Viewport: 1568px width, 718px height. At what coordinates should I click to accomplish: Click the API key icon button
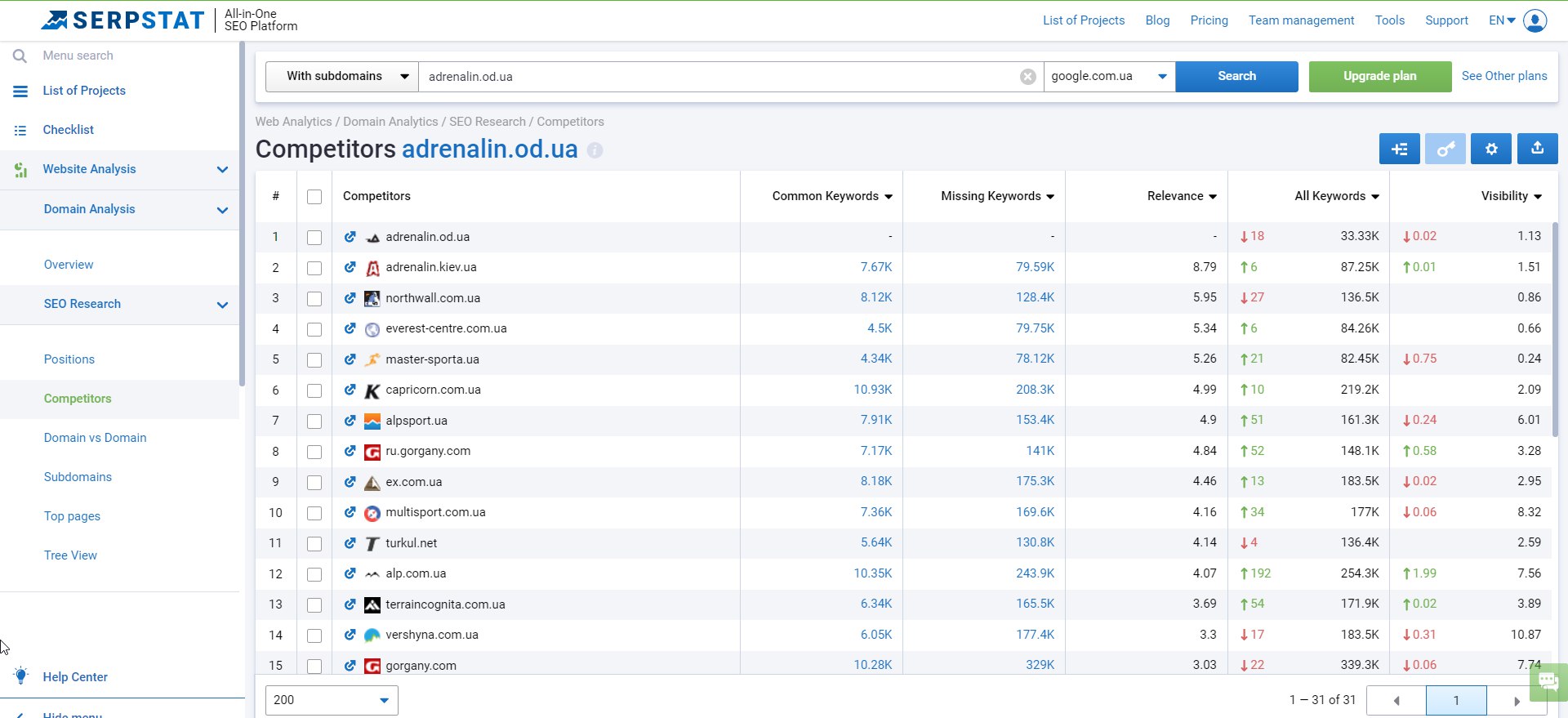(1445, 149)
